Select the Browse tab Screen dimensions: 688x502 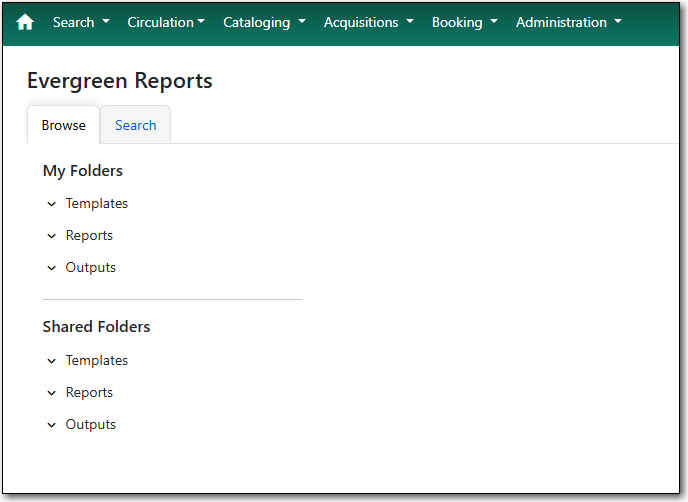click(64, 125)
